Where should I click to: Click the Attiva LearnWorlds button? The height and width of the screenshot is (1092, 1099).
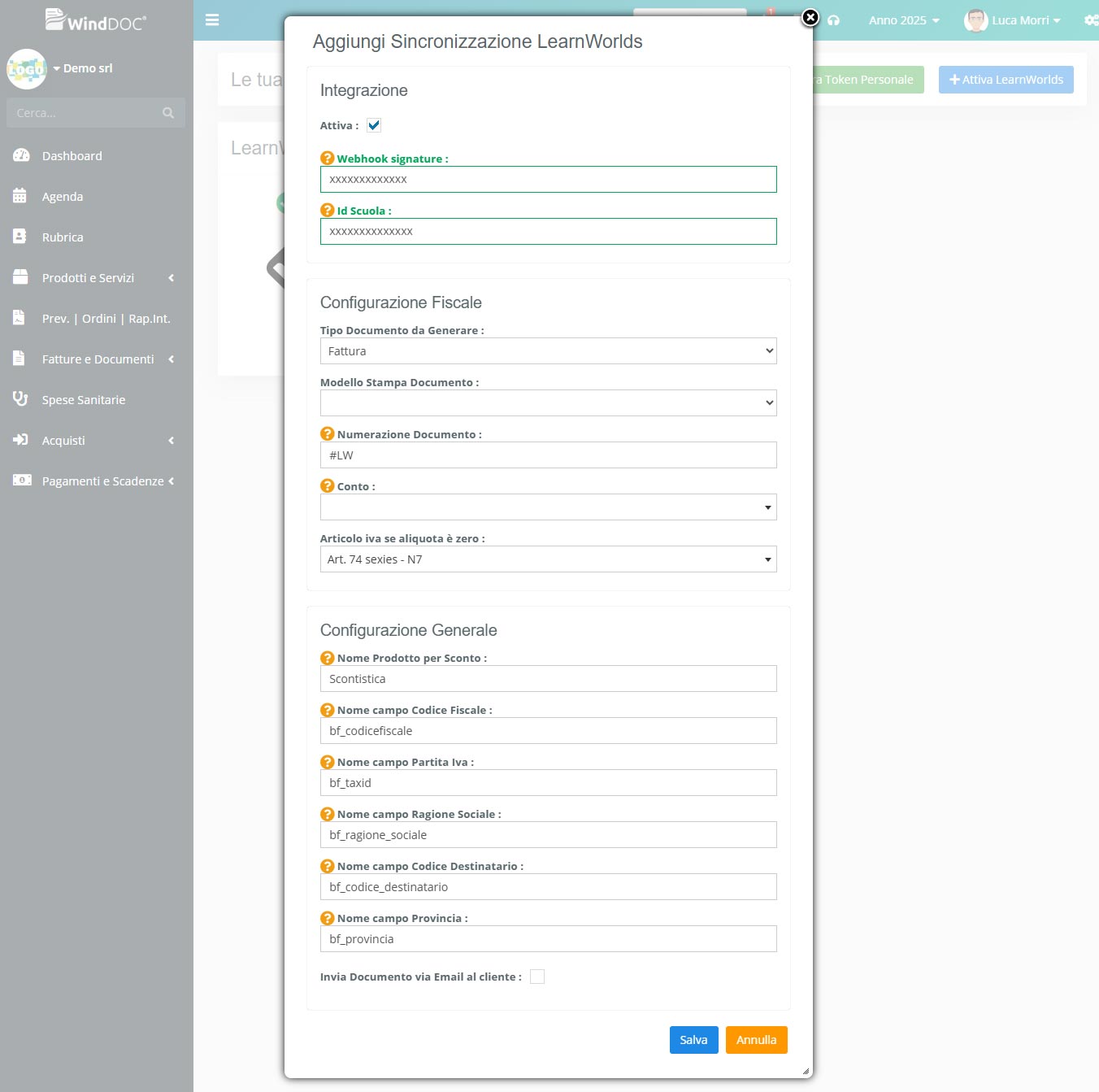tap(1006, 79)
